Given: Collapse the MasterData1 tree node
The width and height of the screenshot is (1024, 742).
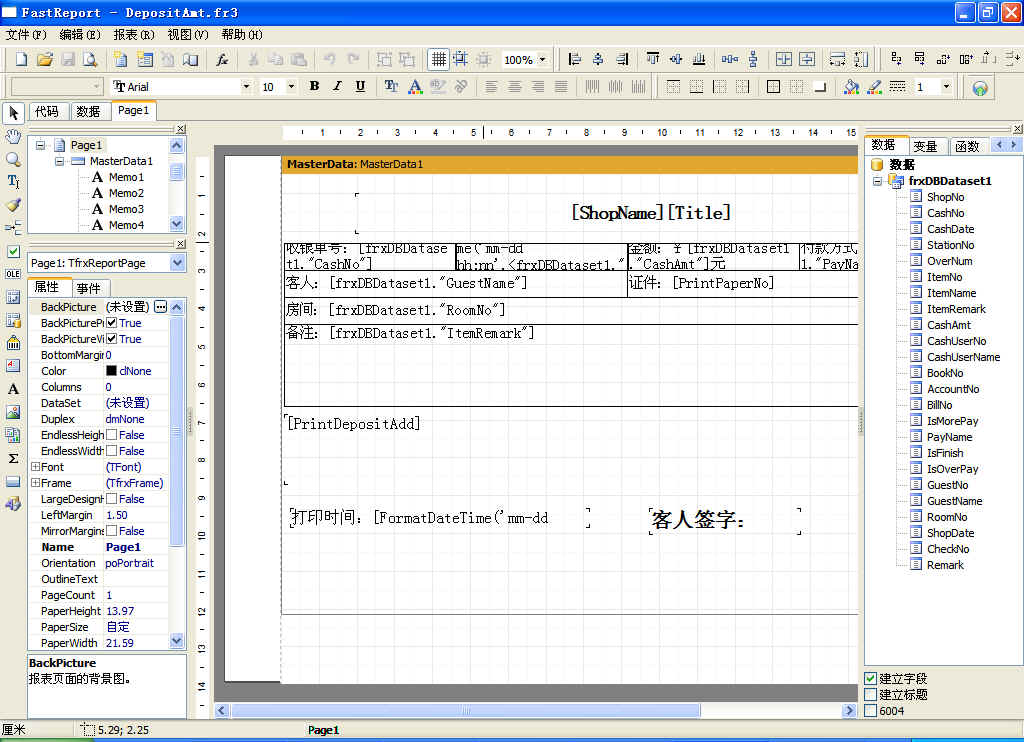Looking at the screenshot, I should (59, 161).
